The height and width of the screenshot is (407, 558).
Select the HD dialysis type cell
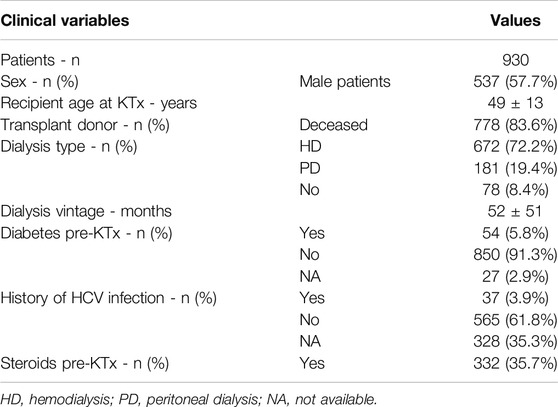310,147
